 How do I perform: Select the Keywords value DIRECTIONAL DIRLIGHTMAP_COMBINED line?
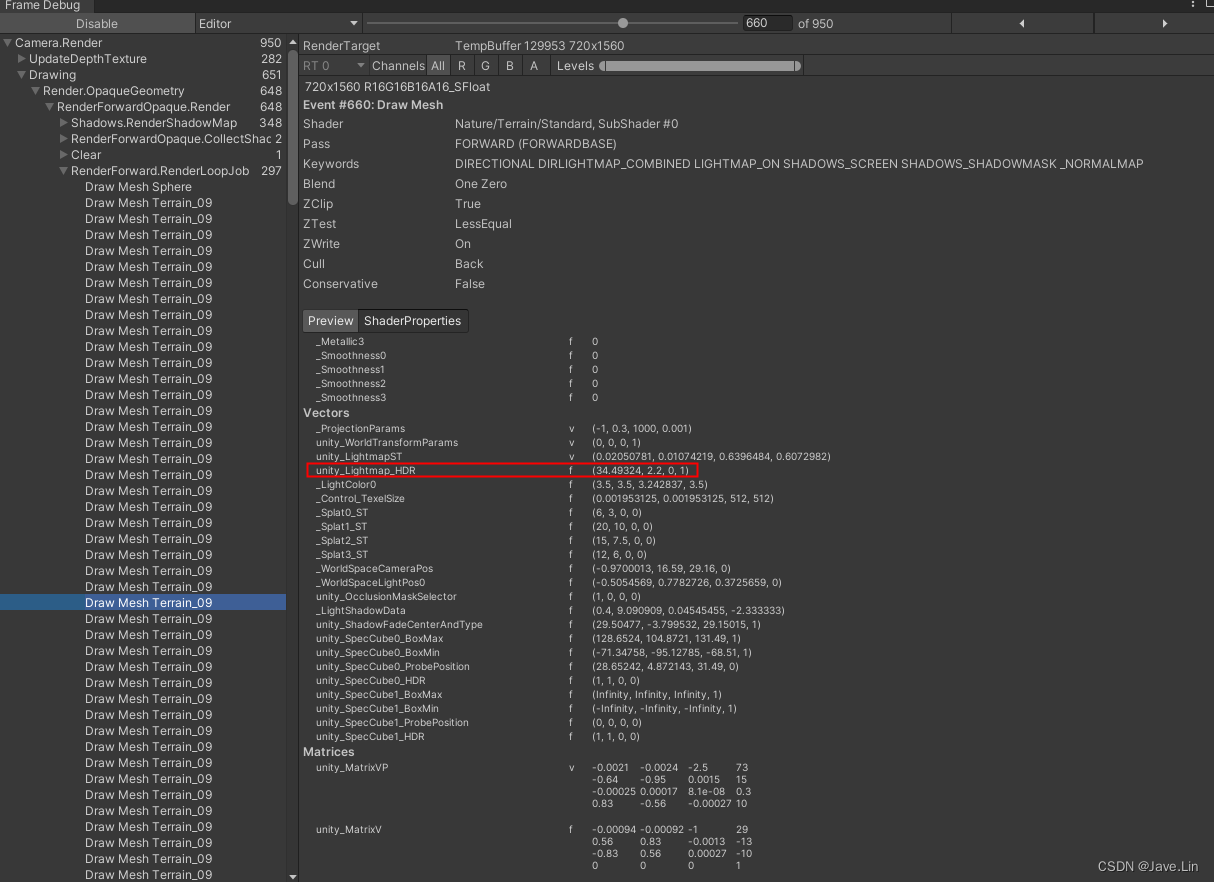(798, 164)
